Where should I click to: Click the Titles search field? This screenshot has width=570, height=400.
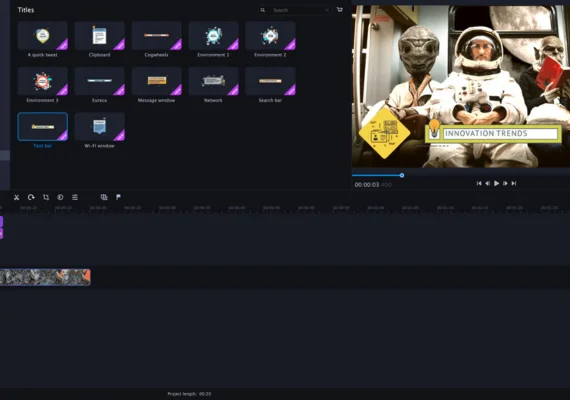[297, 10]
